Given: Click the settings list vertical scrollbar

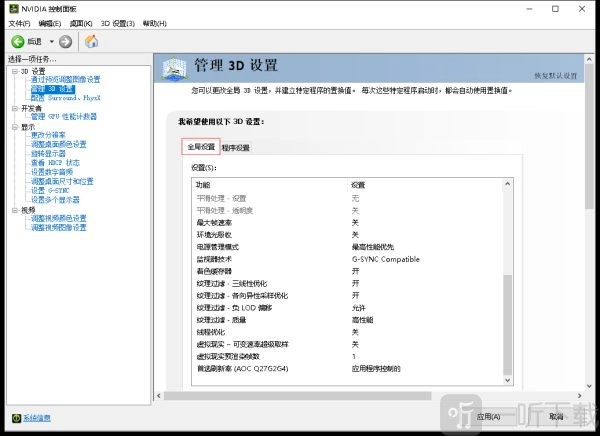Looking at the screenshot, I should tap(506, 300).
